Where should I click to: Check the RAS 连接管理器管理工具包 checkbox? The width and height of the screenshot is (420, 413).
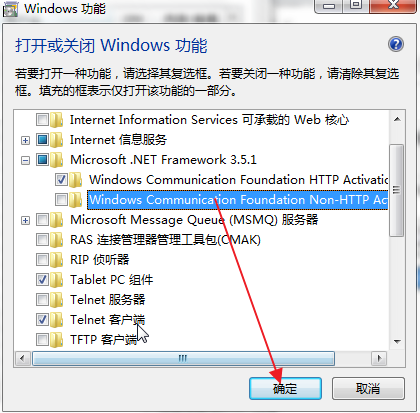tap(42, 240)
